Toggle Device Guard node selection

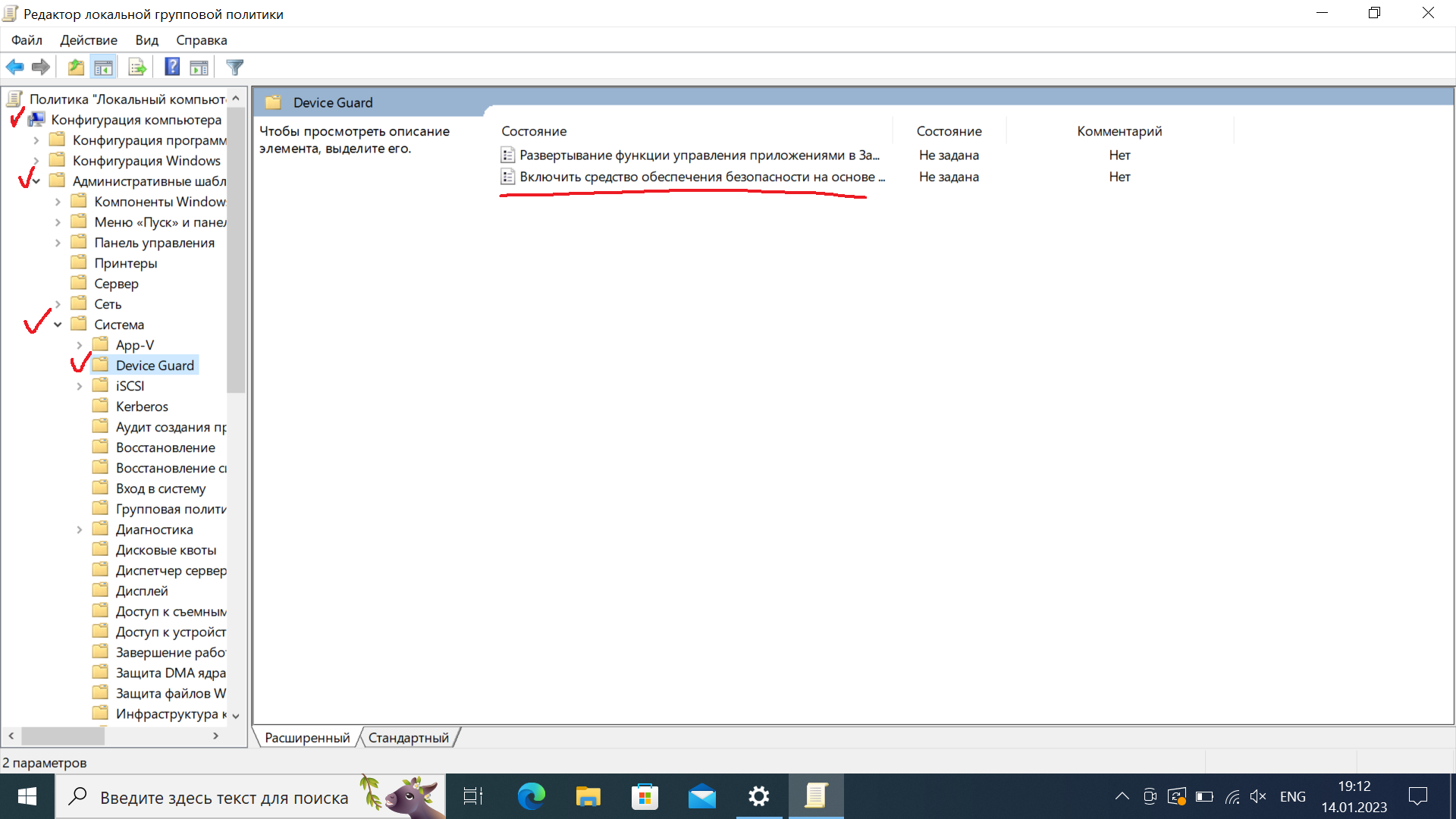click(154, 365)
